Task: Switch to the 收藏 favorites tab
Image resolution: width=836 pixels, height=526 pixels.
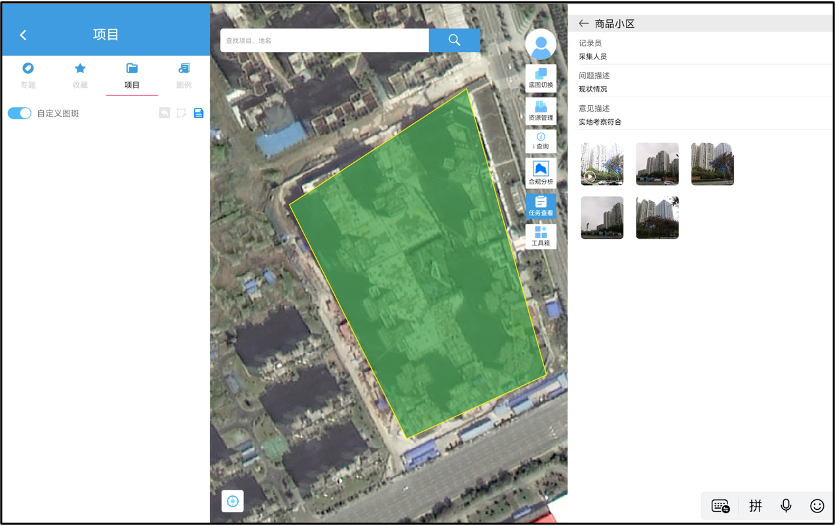Action: (80, 75)
